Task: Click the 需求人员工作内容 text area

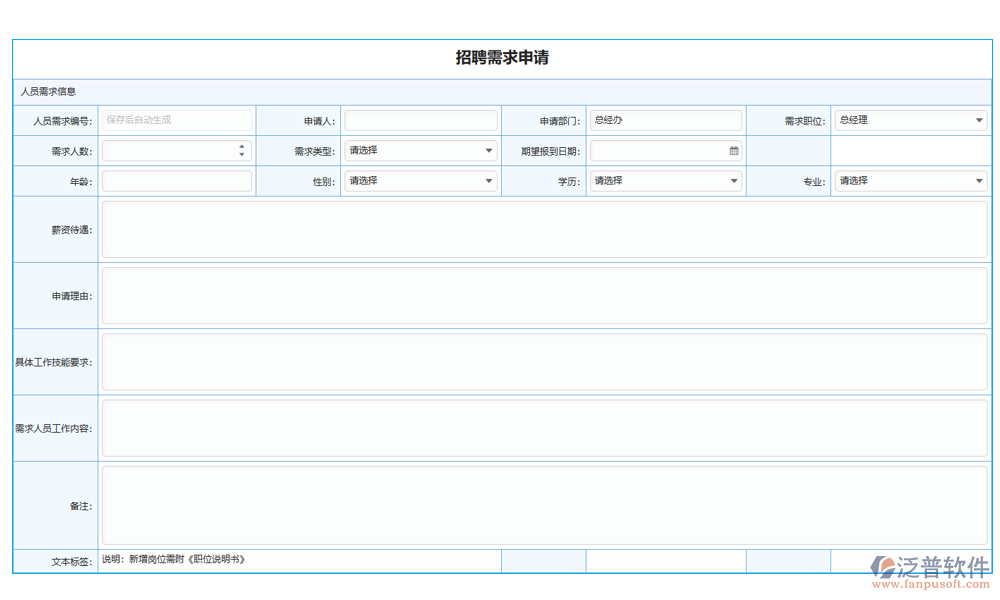Action: tap(544, 428)
